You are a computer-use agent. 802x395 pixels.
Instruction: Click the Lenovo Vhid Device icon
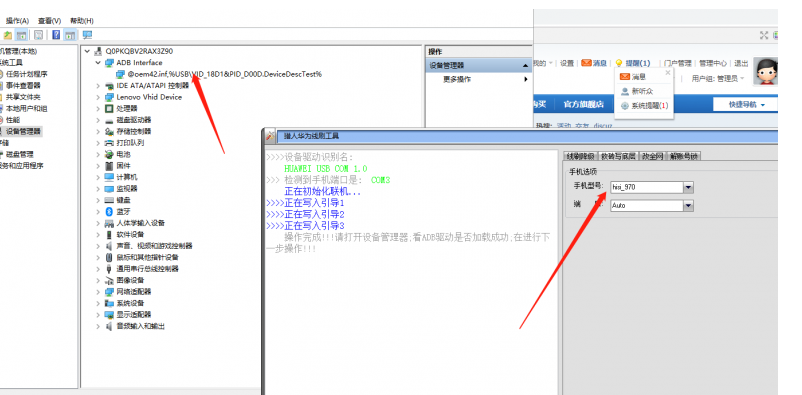pos(108,97)
